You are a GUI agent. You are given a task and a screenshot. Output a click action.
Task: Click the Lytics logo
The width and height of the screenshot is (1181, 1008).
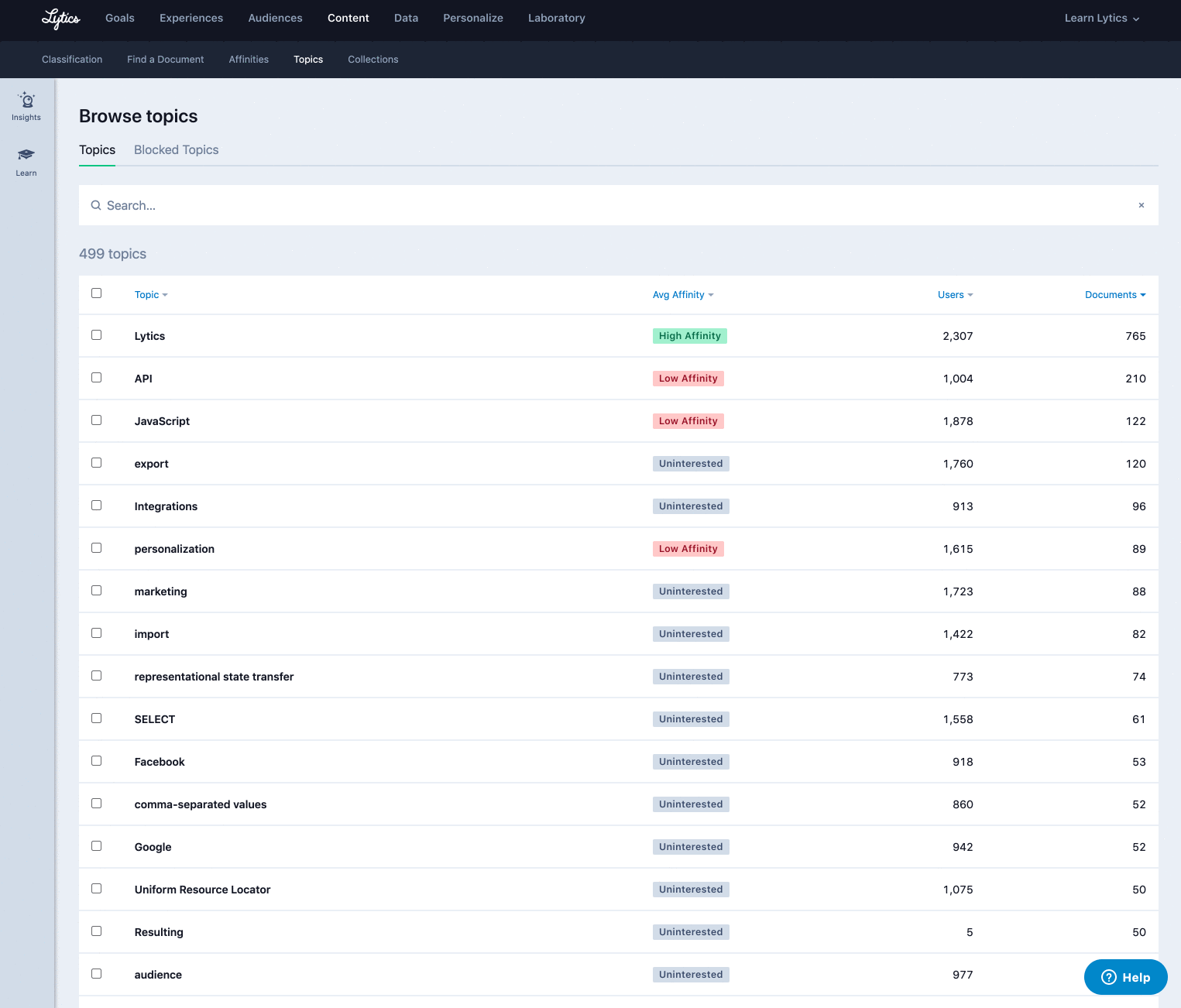click(60, 19)
